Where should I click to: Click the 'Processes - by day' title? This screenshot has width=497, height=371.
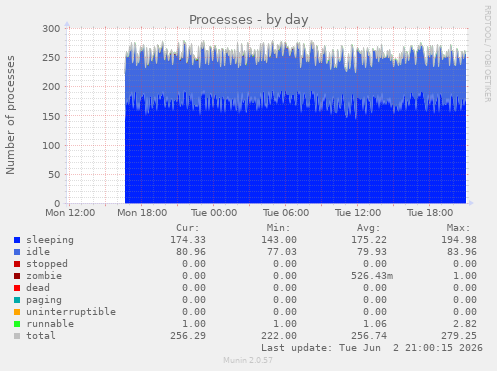click(x=249, y=20)
